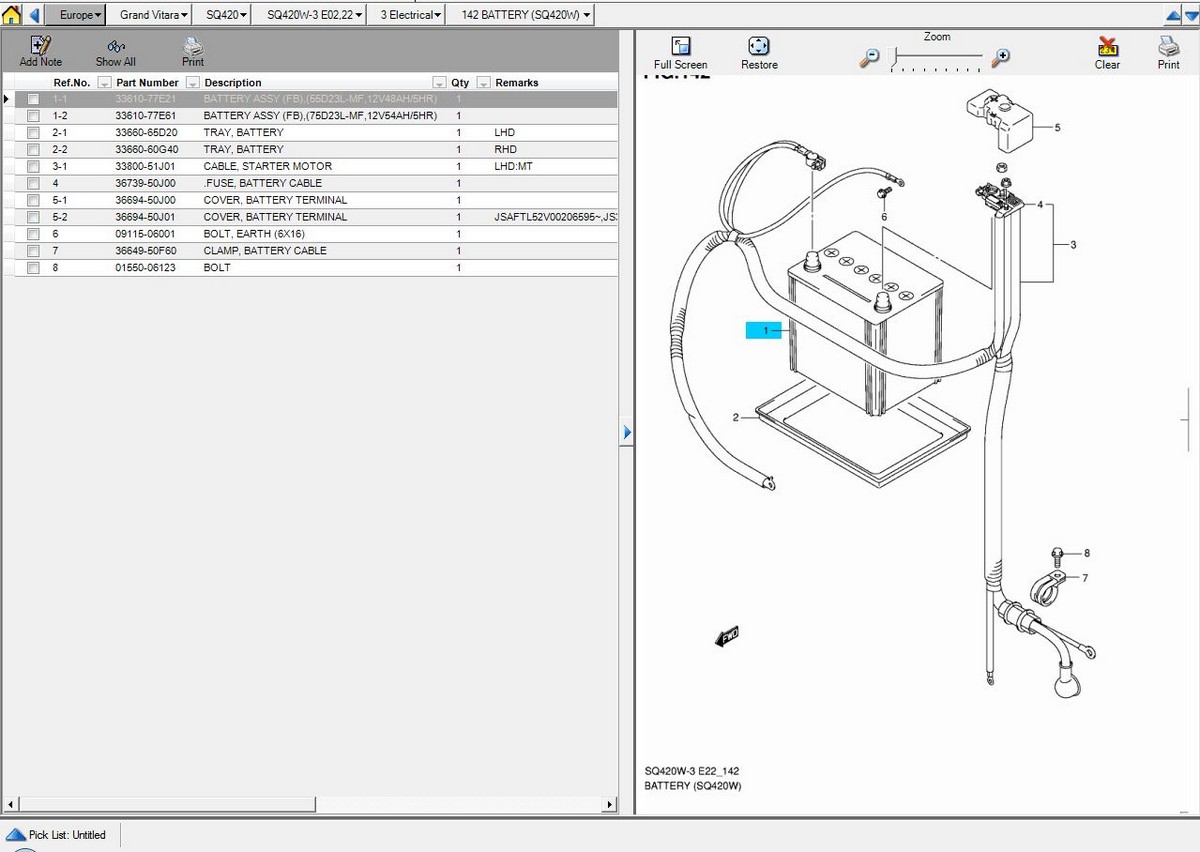Click the scroll right arrow of list
Viewport: 1200px width, 852px height.
click(x=610, y=804)
